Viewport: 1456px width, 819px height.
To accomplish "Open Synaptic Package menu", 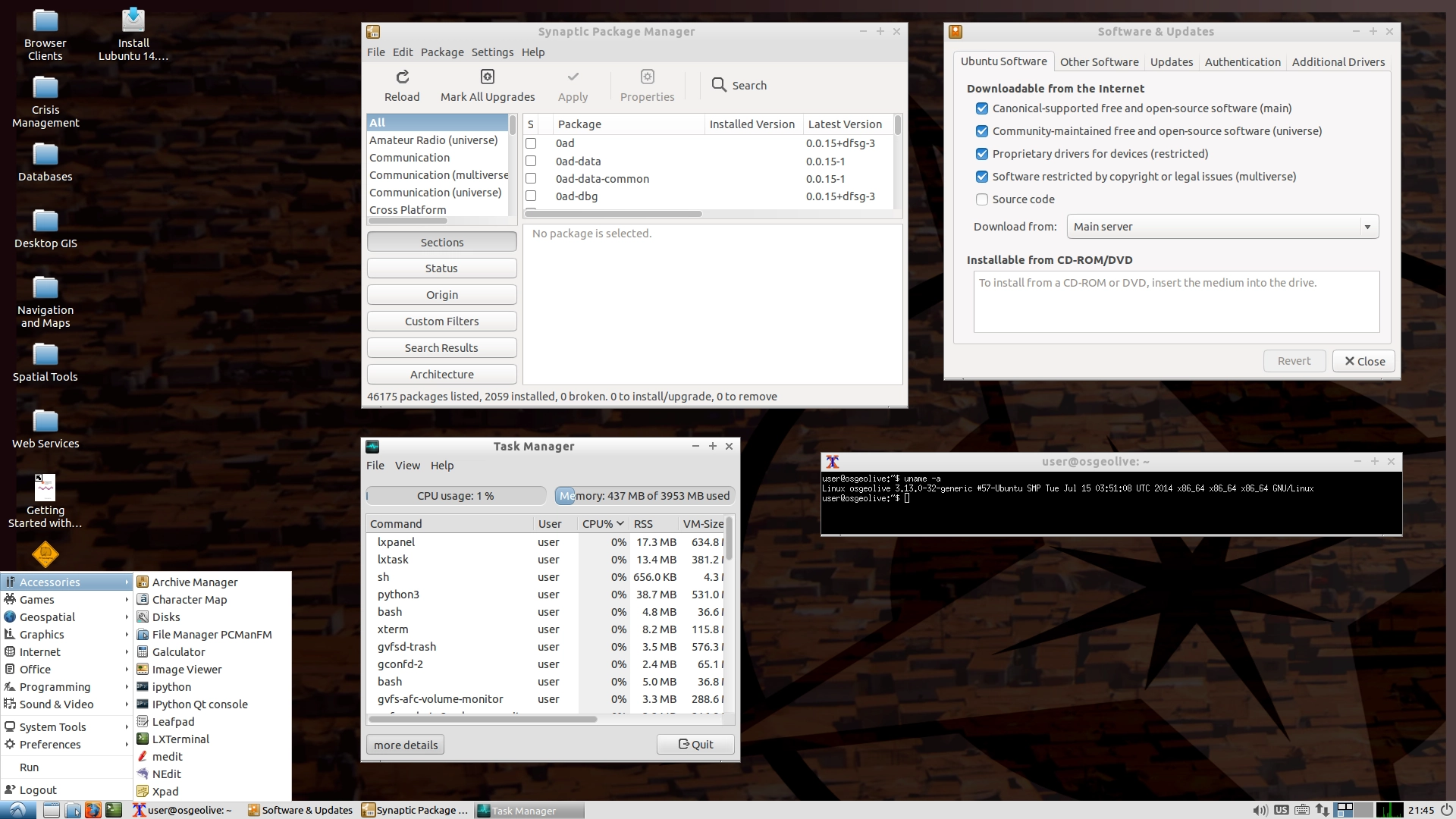I will point(442,52).
